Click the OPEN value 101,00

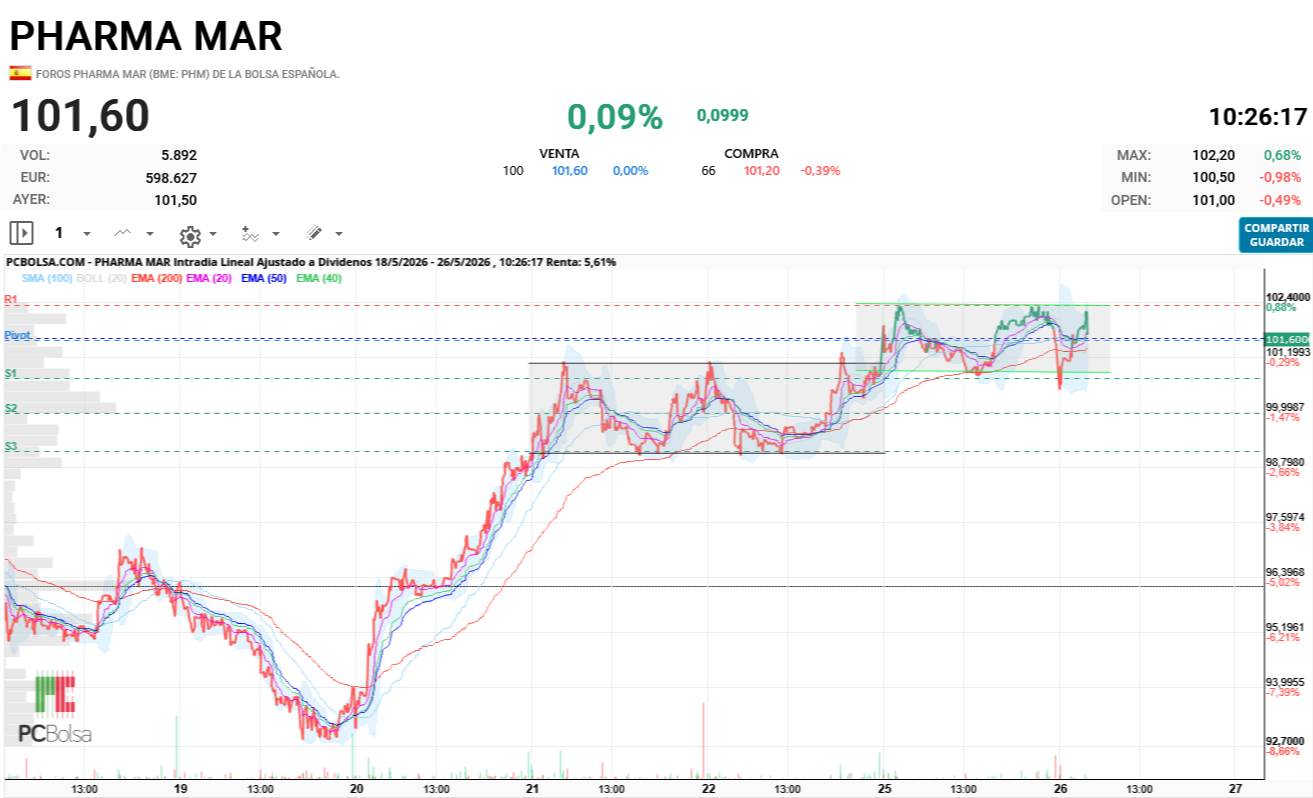[x=1213, y=199]
